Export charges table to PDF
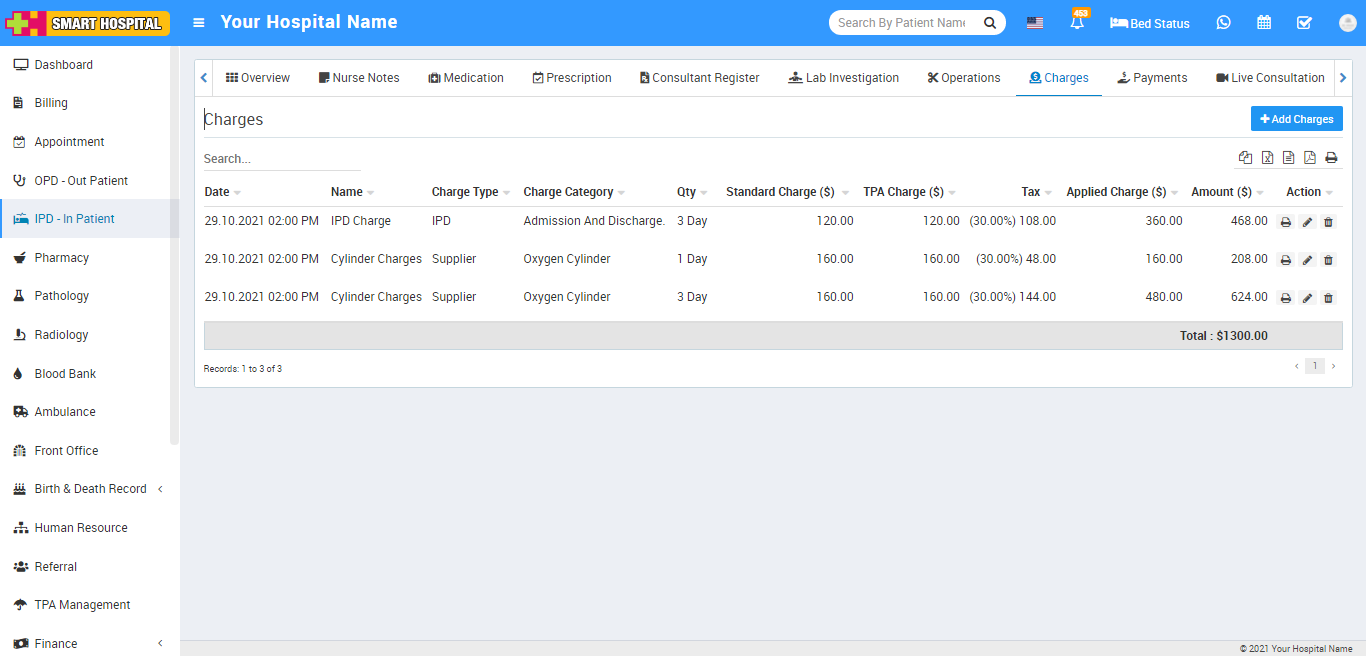The height and width of the screenshot is (657, 1366). [x=1310, y=158]
